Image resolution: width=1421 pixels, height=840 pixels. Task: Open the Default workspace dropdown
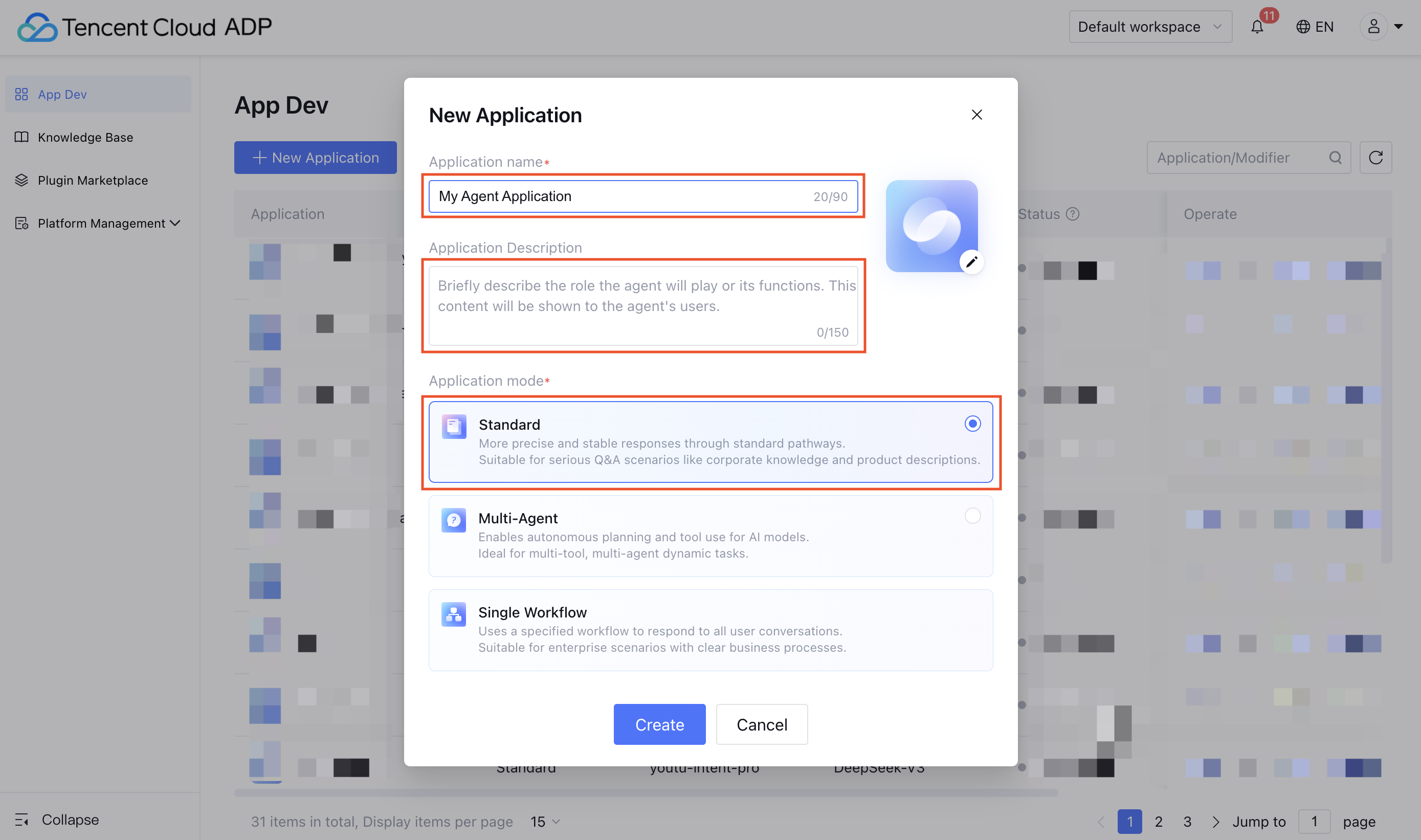[x=1149, y=27]
